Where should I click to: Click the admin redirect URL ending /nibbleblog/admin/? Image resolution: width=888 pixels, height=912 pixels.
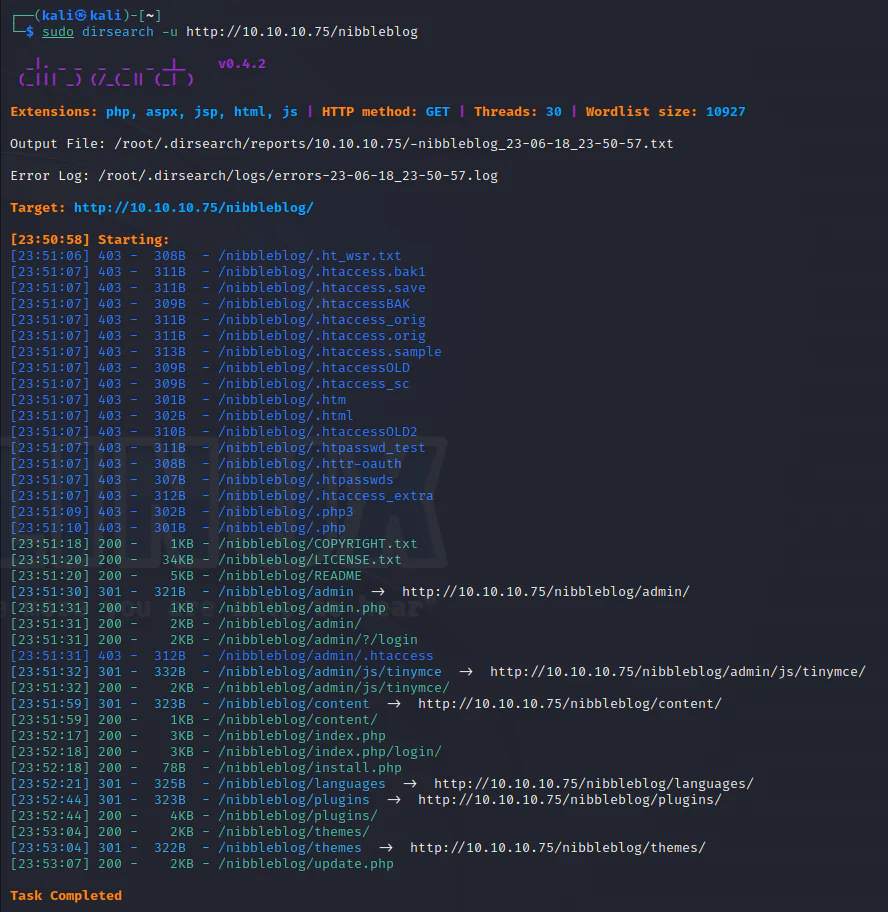[x=545, y=592]
